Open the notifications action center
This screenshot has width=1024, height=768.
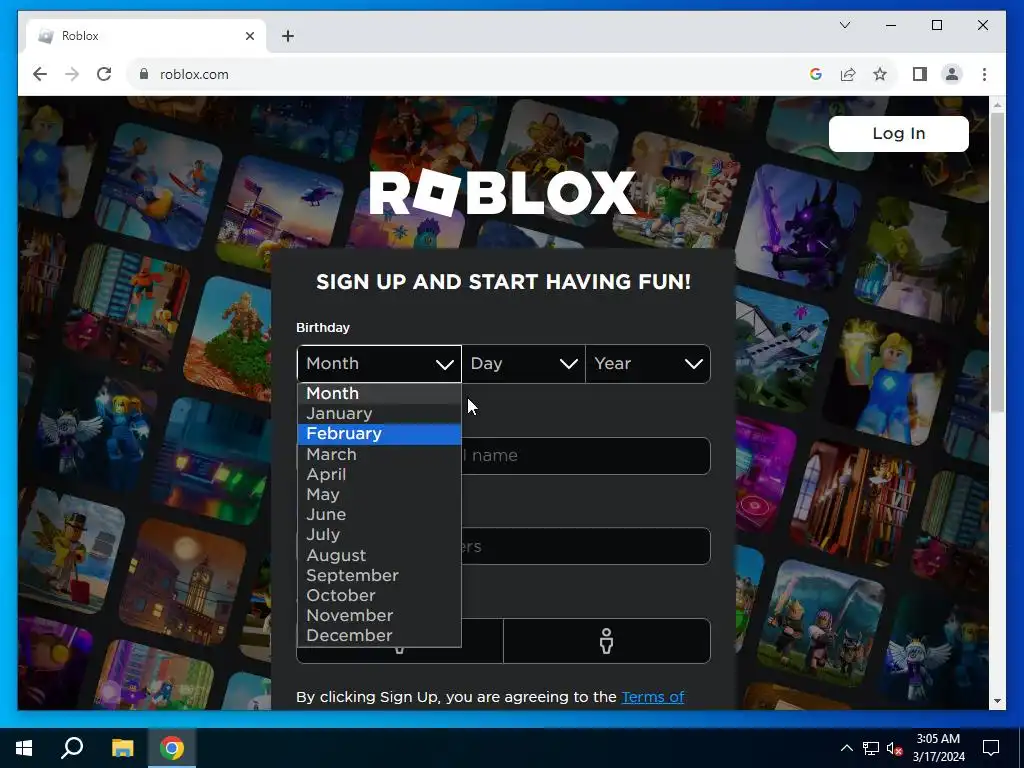click(991, 748)
